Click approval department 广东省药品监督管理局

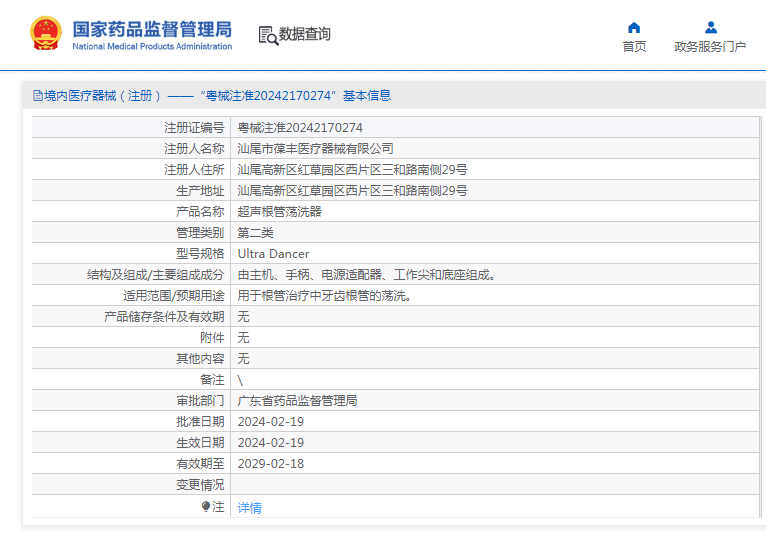tap(297, 401)
